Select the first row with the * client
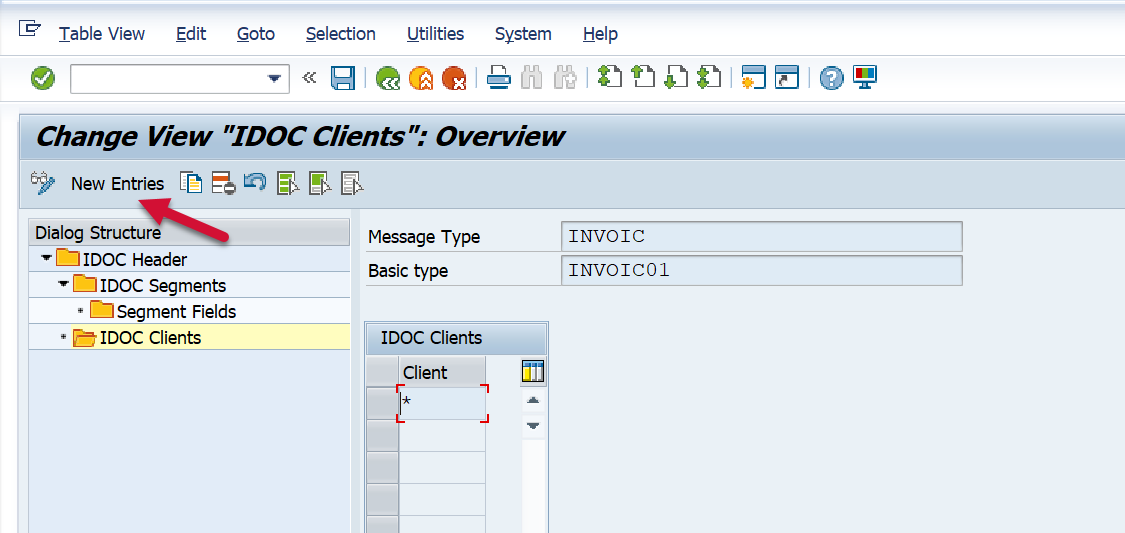 point(382,404)
